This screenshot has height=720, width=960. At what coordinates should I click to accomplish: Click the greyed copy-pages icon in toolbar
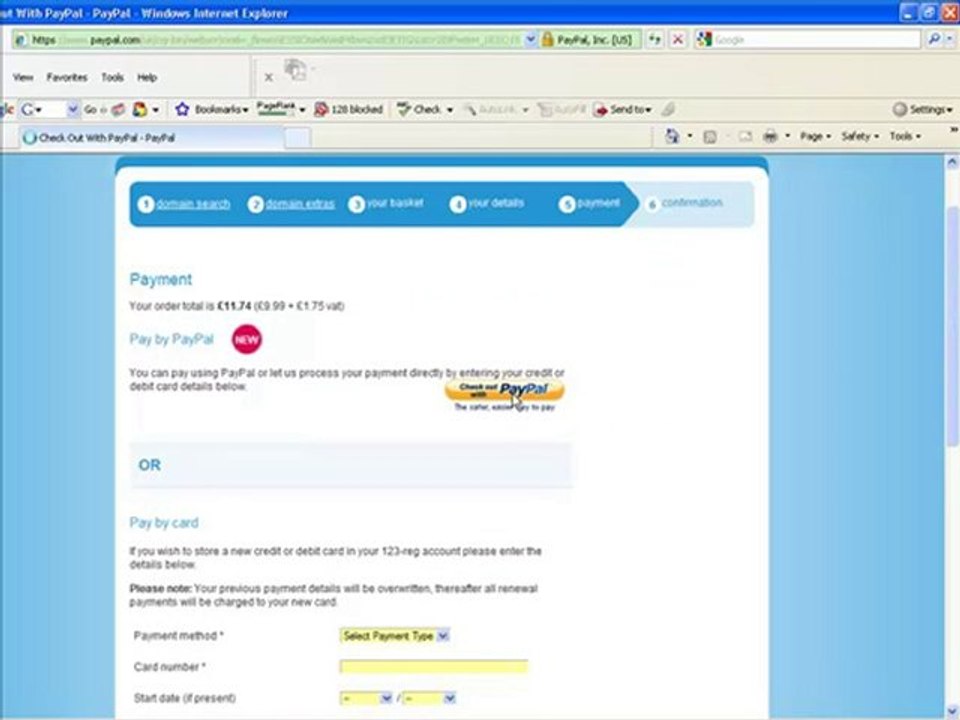[295, 69]
